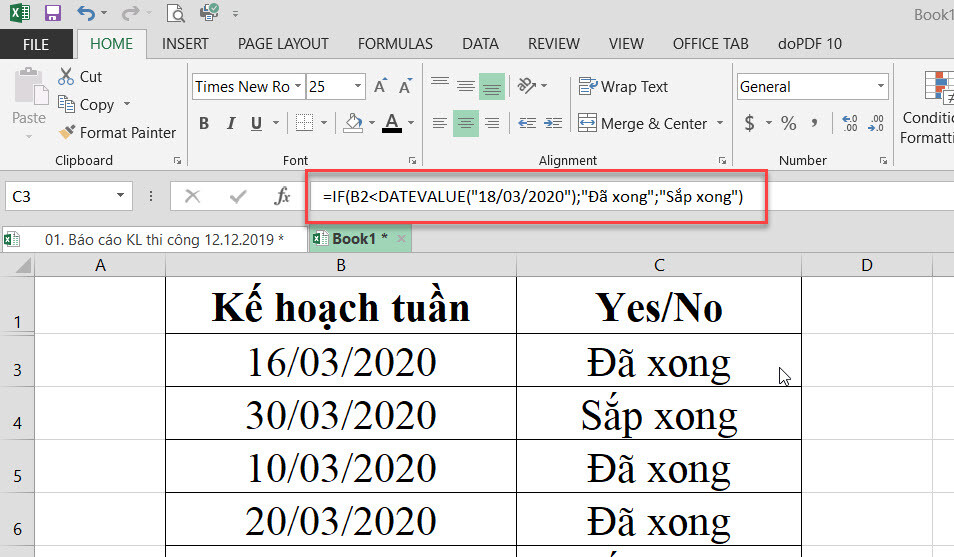Open the font name dropdown
954x557 pixels.
click(x=298, y=86)
